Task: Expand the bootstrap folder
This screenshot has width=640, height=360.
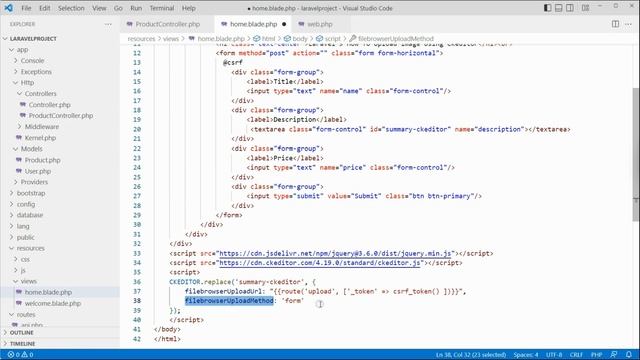Action: [31, 193]
